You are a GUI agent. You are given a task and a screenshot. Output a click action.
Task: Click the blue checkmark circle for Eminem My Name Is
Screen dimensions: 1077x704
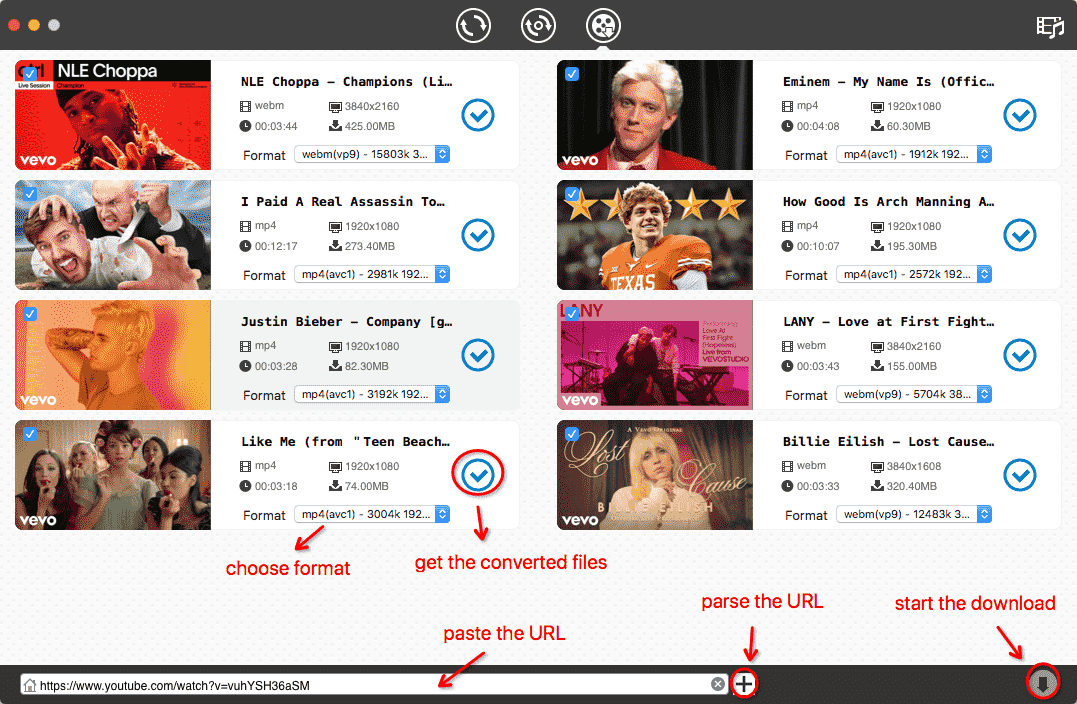[x=1020, y=115]
